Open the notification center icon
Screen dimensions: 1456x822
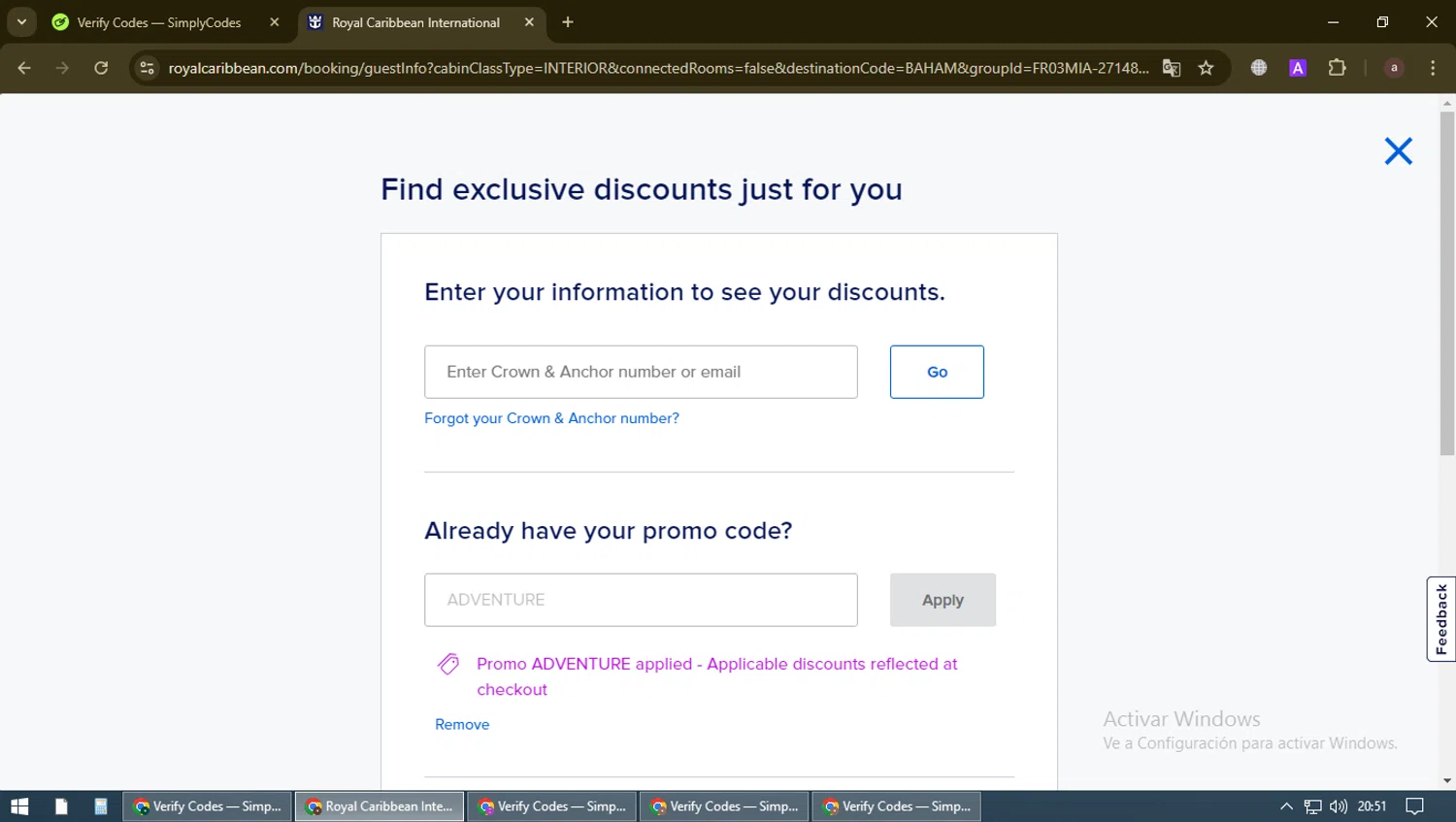1415,806
